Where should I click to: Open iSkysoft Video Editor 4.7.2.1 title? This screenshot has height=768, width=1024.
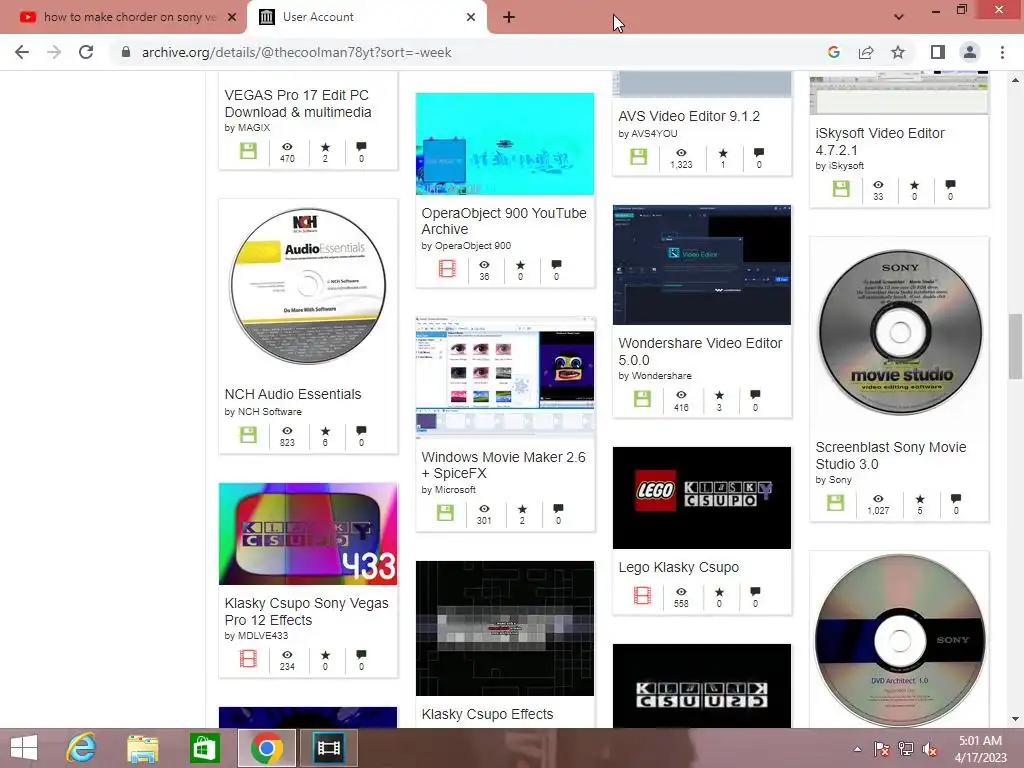(880, 142)
